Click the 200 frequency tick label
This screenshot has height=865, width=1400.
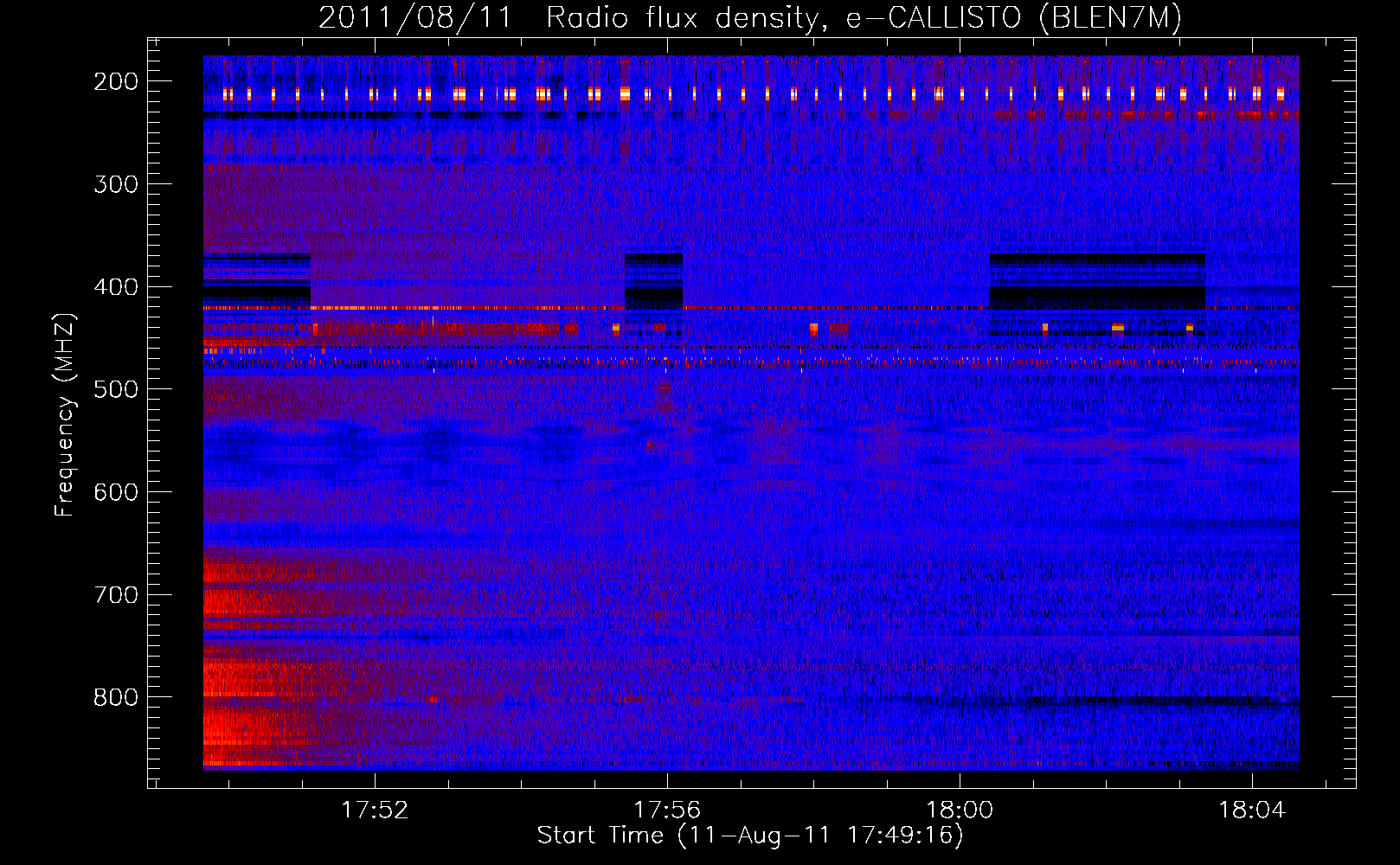coord(116,81)
